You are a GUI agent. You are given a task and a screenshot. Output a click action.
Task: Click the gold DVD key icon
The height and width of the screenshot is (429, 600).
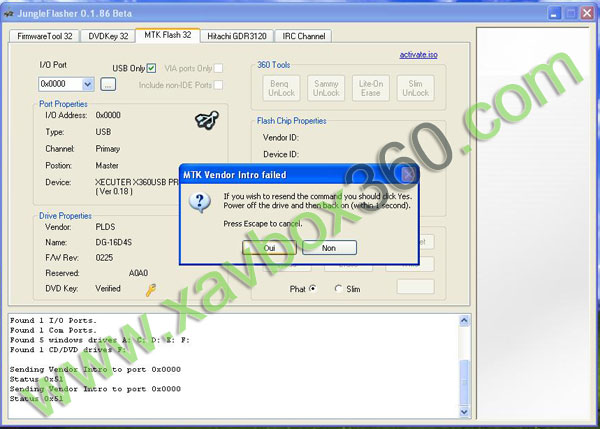tap(151, 290)
